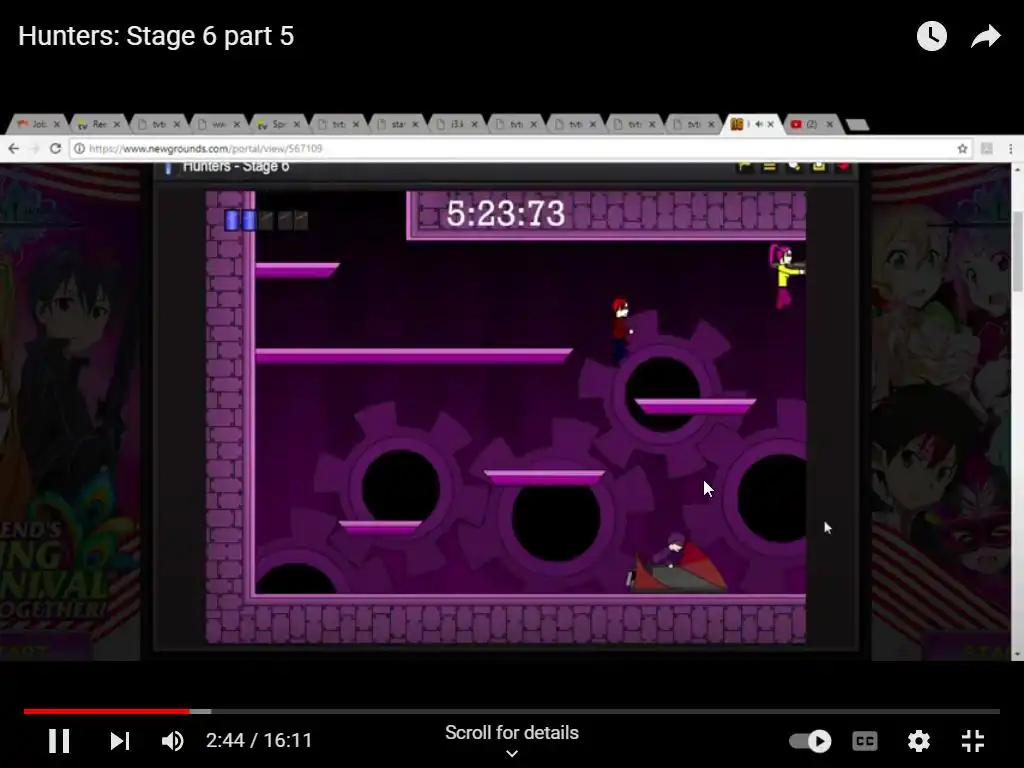Screen dimensions: 1024x768
Task: Switch to the ww browser tab
Action: (218, 124)
